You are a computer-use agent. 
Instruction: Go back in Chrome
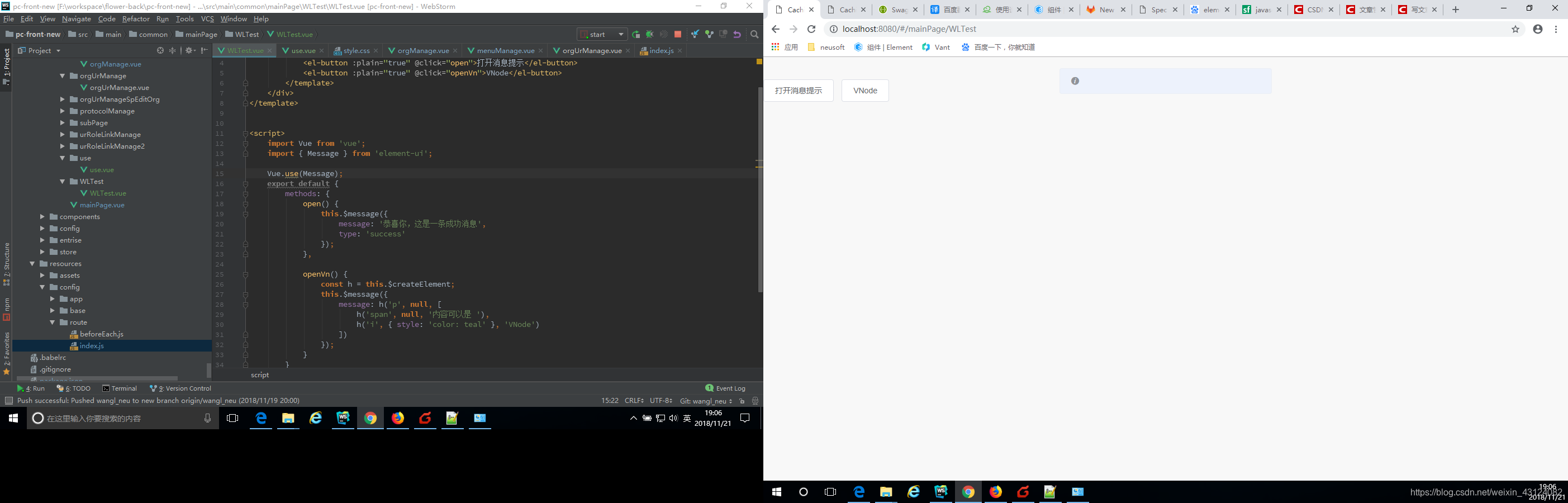click(x=776, y=29)
